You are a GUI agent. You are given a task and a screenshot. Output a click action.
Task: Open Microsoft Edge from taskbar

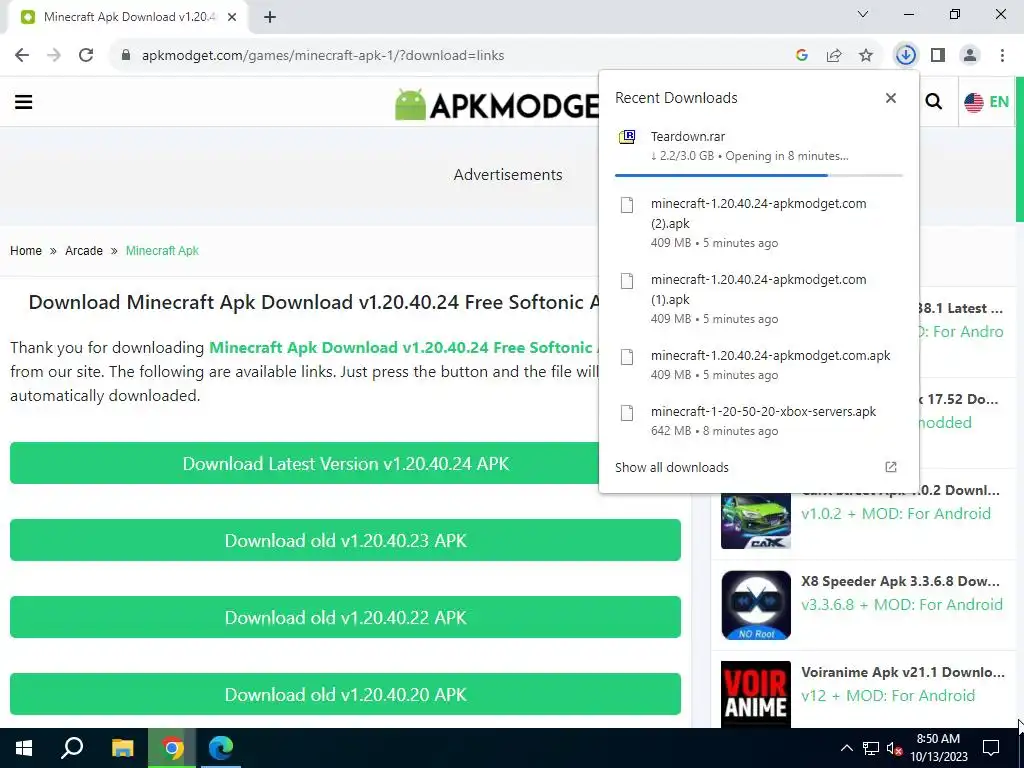pos(221,748)
